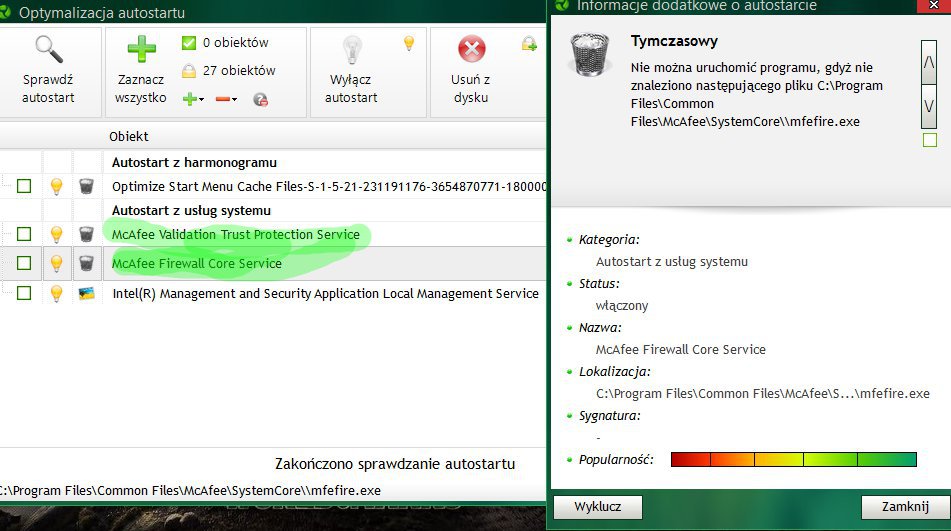Click the green checkmark icon beside 0 obiektów
951x531 pixels.
click(x=189, y=42)
